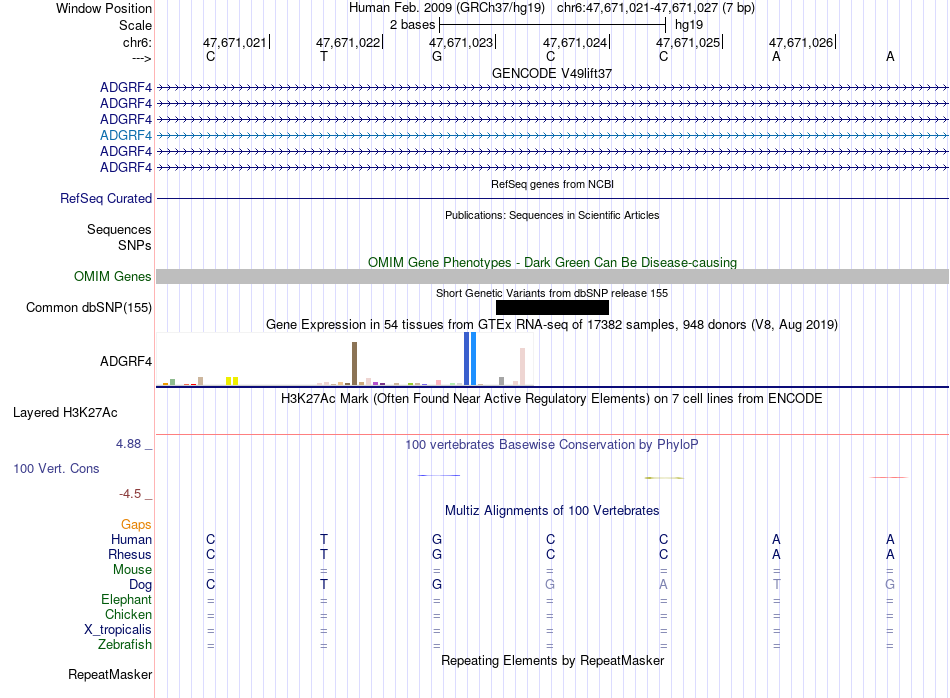Viewport: 950px width, 698px height.
Task: Click the gray OMIM Genes bar
Action: (x=553, y=276)
